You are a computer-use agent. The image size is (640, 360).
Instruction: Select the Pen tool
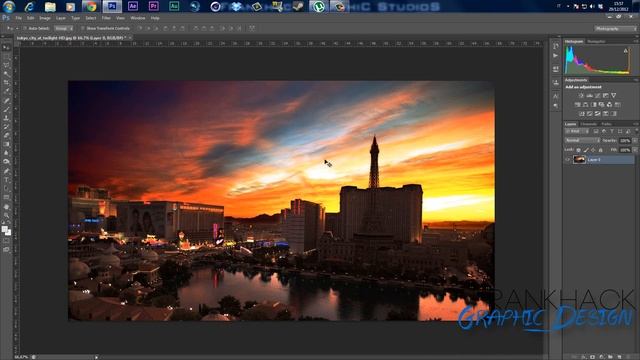coord(6,171)
